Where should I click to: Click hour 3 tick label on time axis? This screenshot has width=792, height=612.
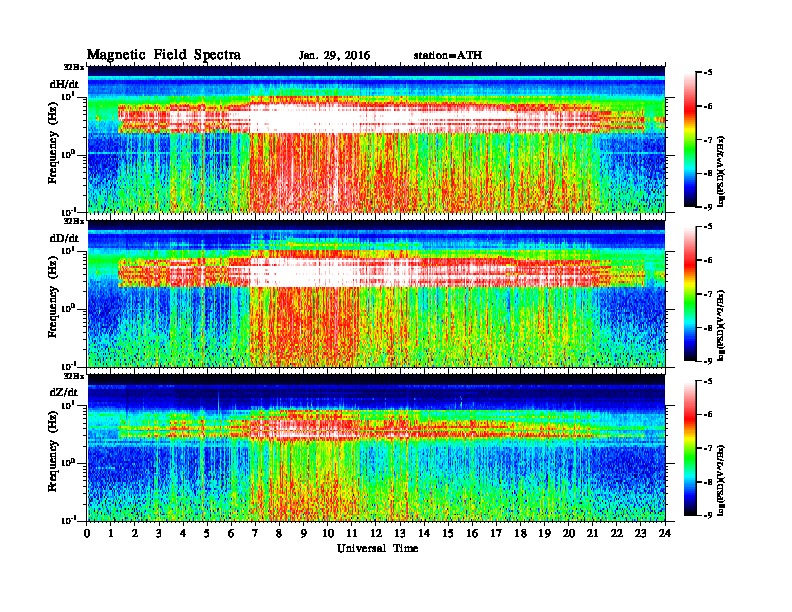(159, 533)
